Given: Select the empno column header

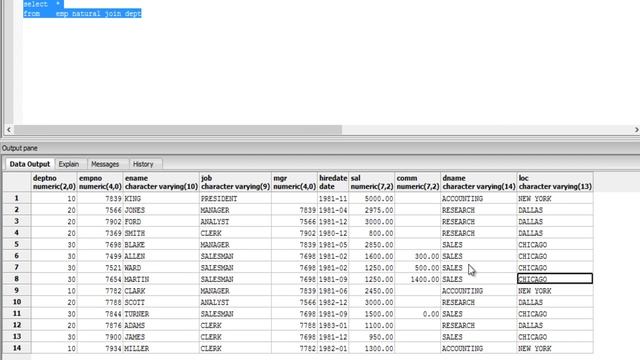Looking at the screenshot, I should [100, 182].
